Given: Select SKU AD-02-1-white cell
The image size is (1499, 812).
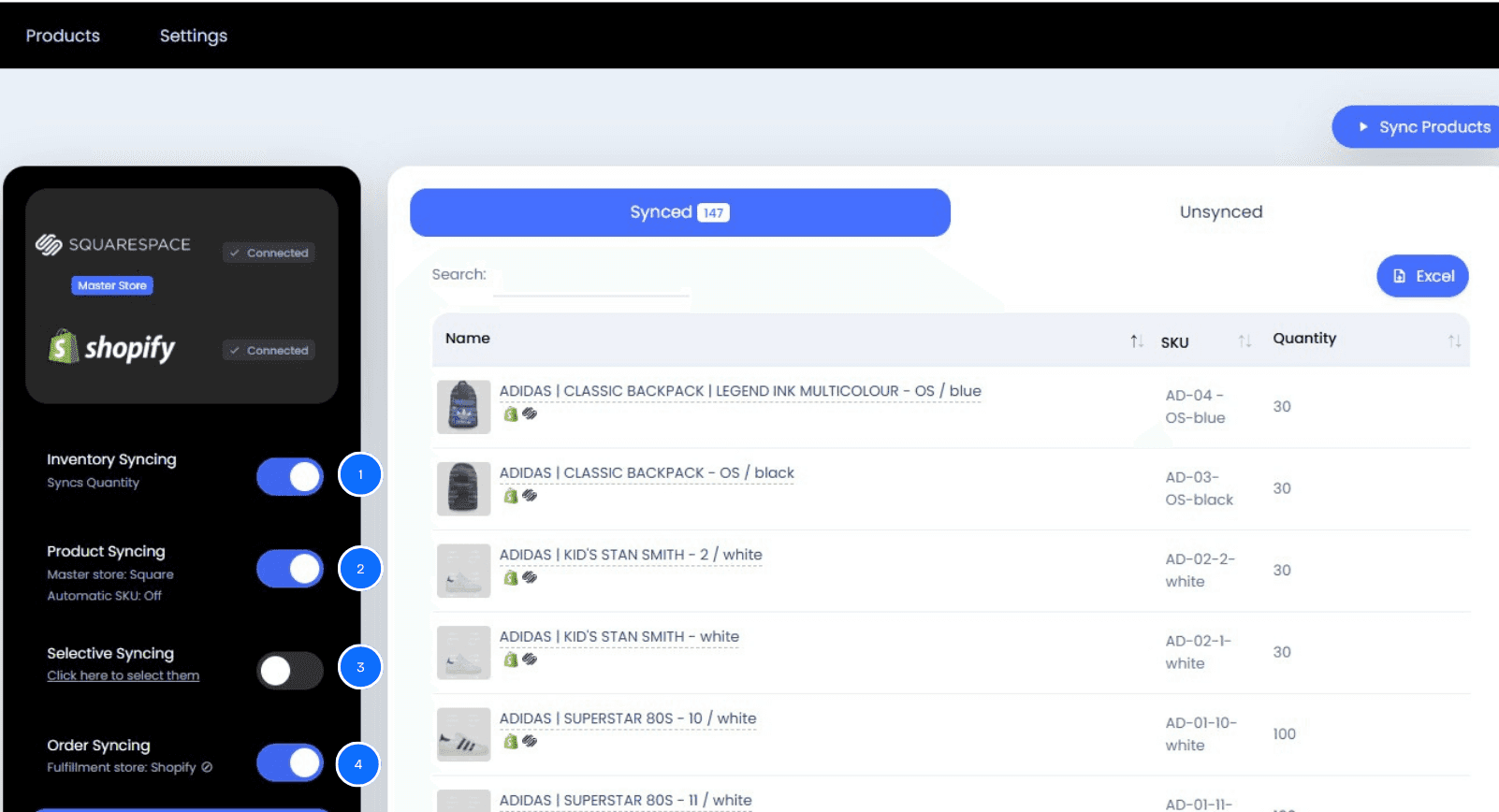Looking at the screenshot, I should (1198, 652).
